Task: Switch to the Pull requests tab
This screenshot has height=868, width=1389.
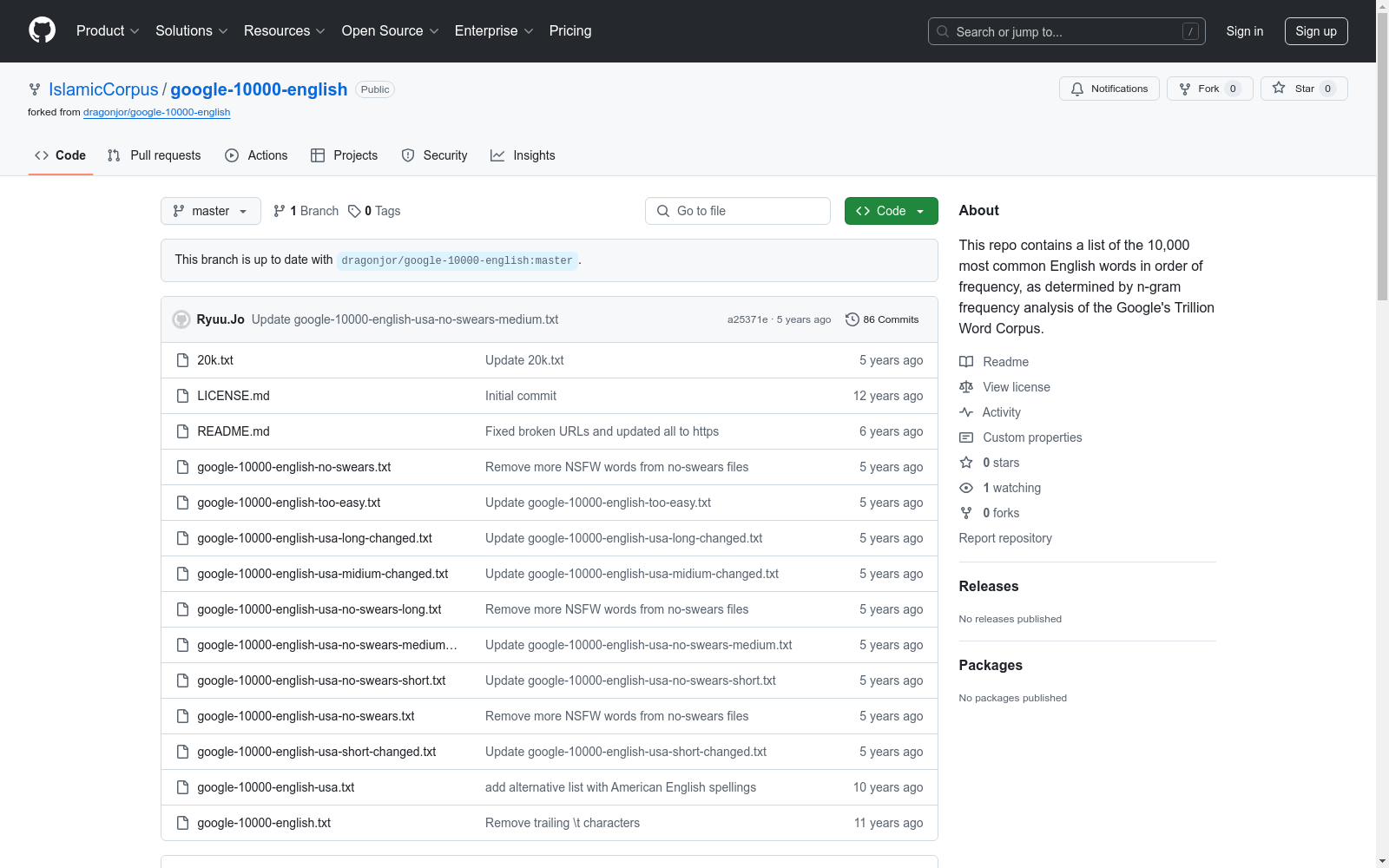Action: coord(155,155)
